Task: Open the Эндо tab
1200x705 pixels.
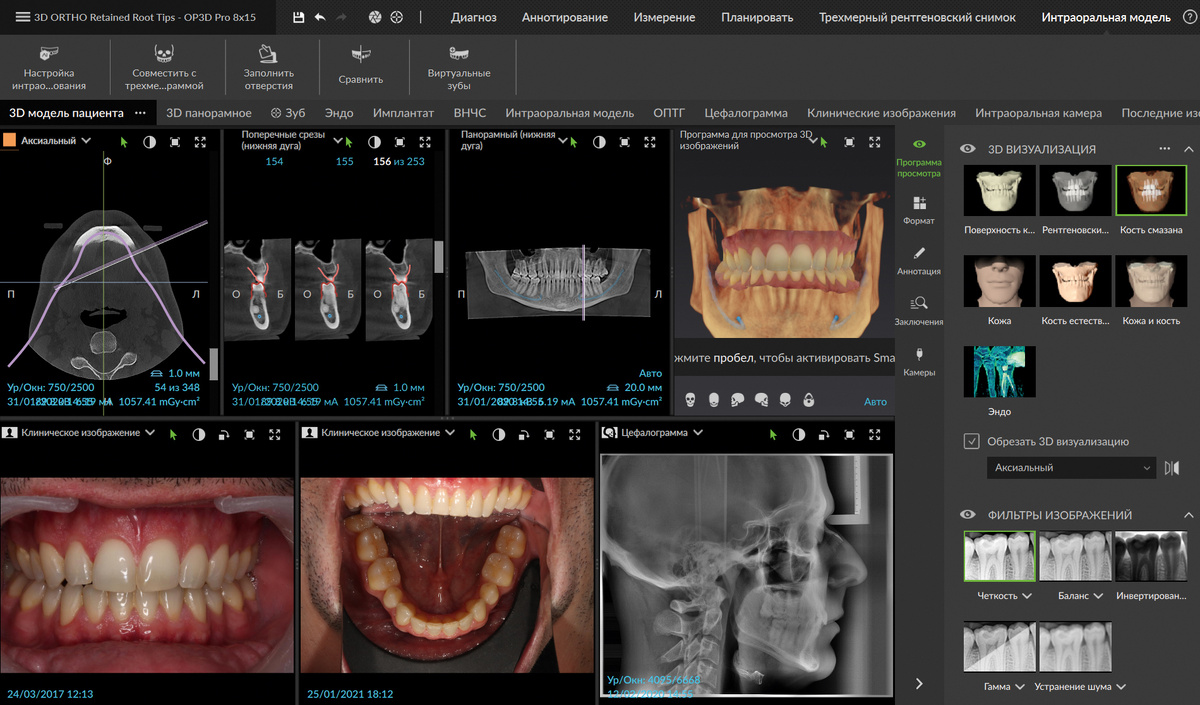Action: click(339, 113)
